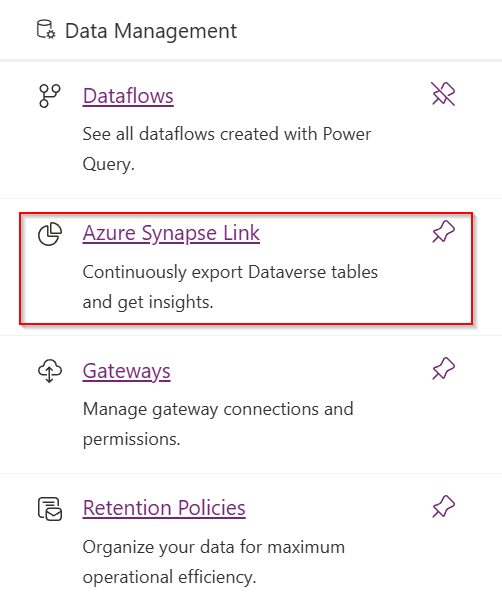This screenshot has width=502, height=609.
Task: Select the Gateways list card
Action: [x=251, y=404]
